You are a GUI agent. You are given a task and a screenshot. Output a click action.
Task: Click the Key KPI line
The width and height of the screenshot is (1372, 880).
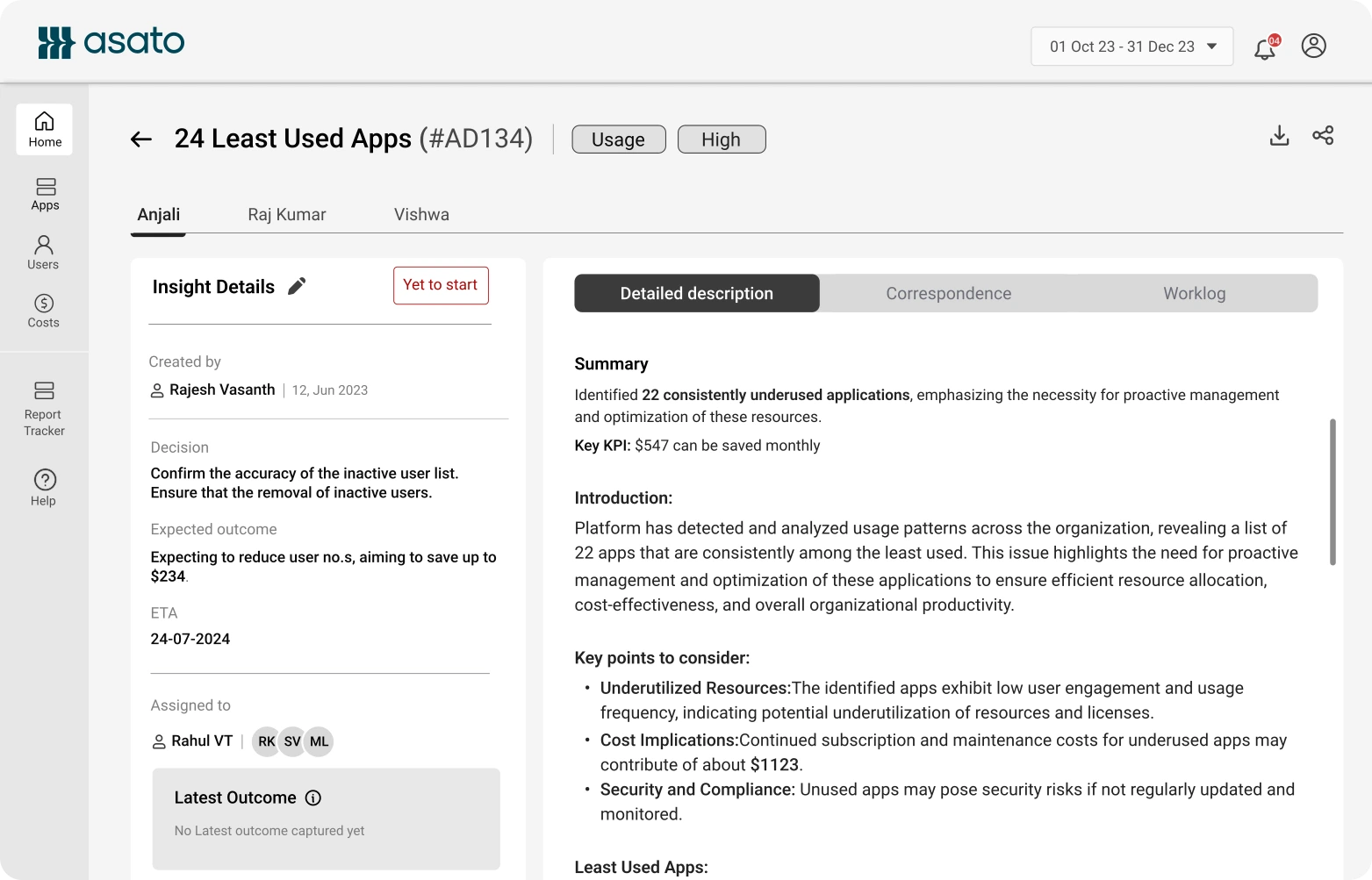coord(698,446)
